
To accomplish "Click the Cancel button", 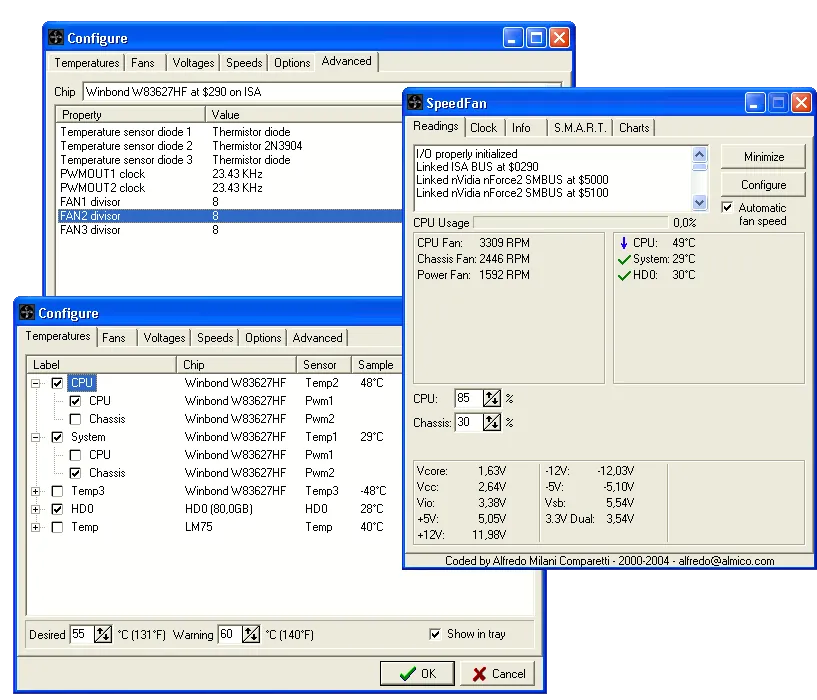I will [499, 673].
